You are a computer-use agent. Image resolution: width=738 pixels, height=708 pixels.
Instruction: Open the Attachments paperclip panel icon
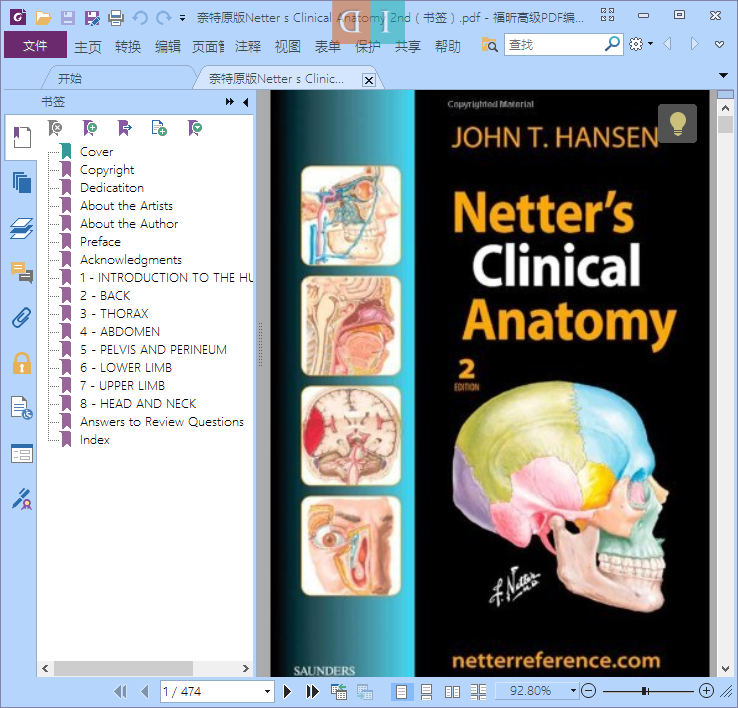tap(22, 318)
